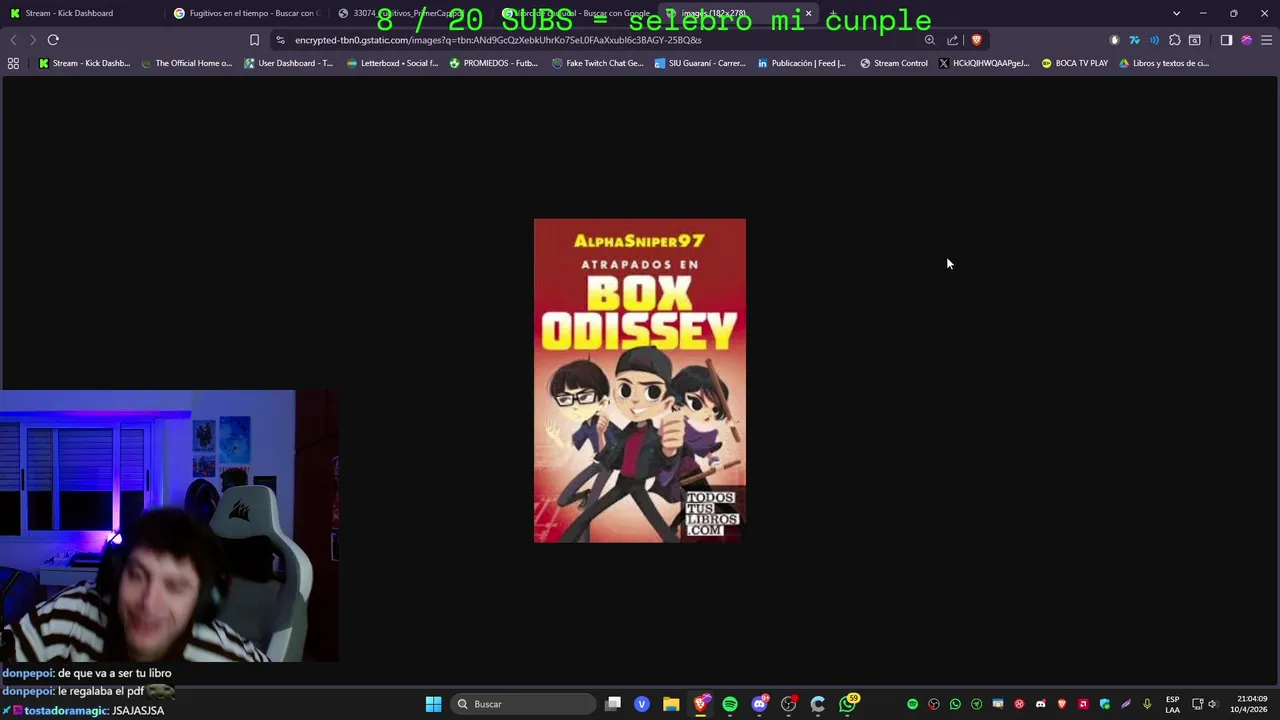Open Discord from the taskbar
Image resolution: width=1280 pixels, height=720 pixels.
click(759, 704)
